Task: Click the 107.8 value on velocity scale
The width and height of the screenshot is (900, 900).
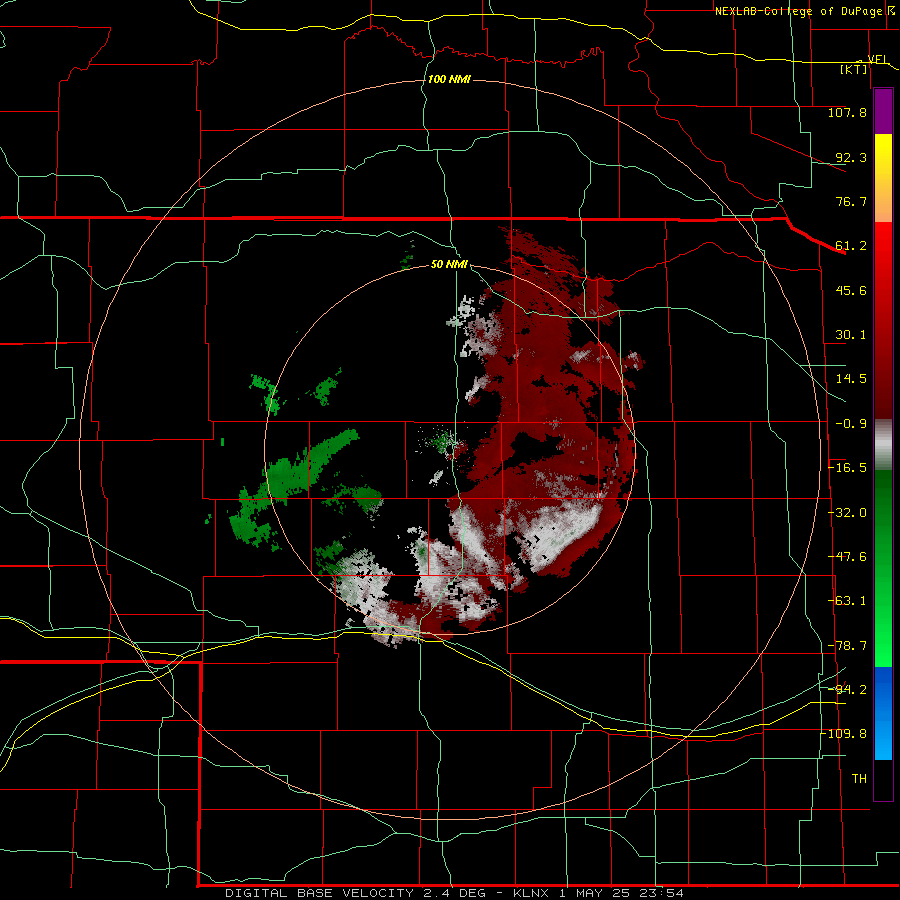Action: click(847, 112)
